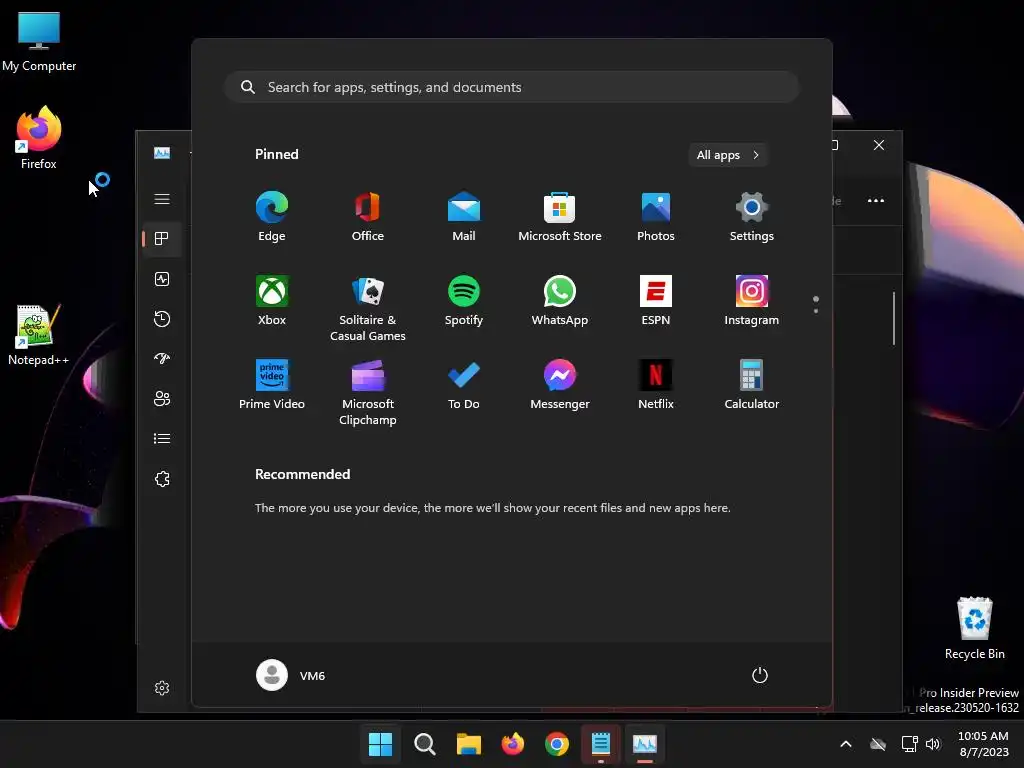Open Google Chrome from taskbar
Viewport: 1024px width, 768px height.
pos(556,744)
